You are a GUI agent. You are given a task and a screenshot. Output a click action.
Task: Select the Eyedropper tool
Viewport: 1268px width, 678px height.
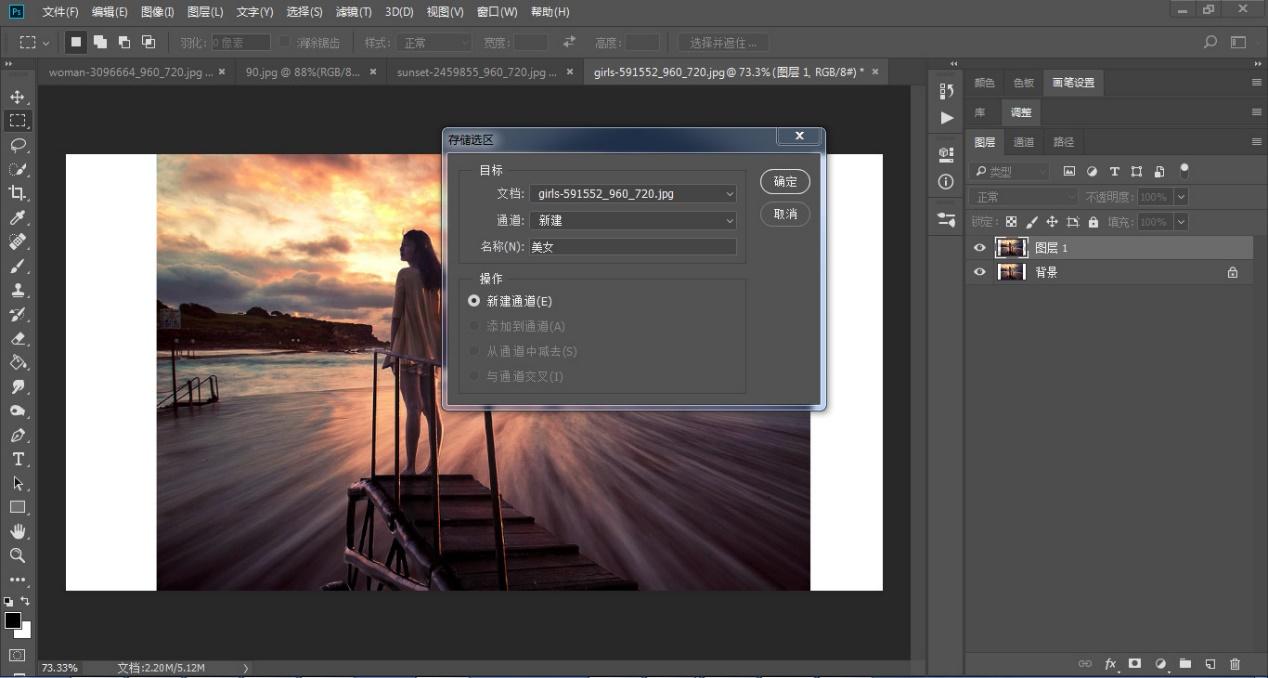pos(17,218)
